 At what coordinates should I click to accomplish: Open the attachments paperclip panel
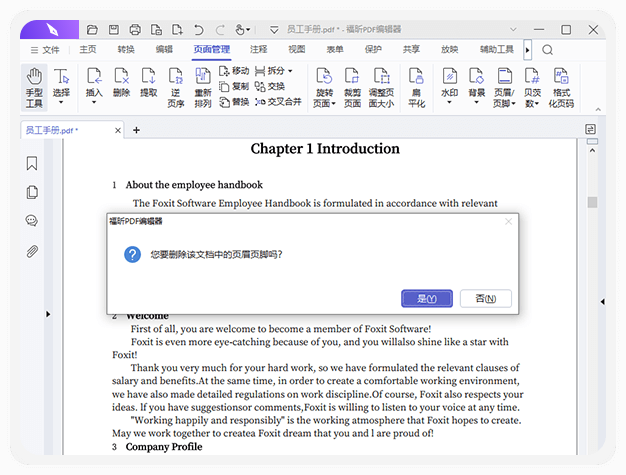click(32, 251)
